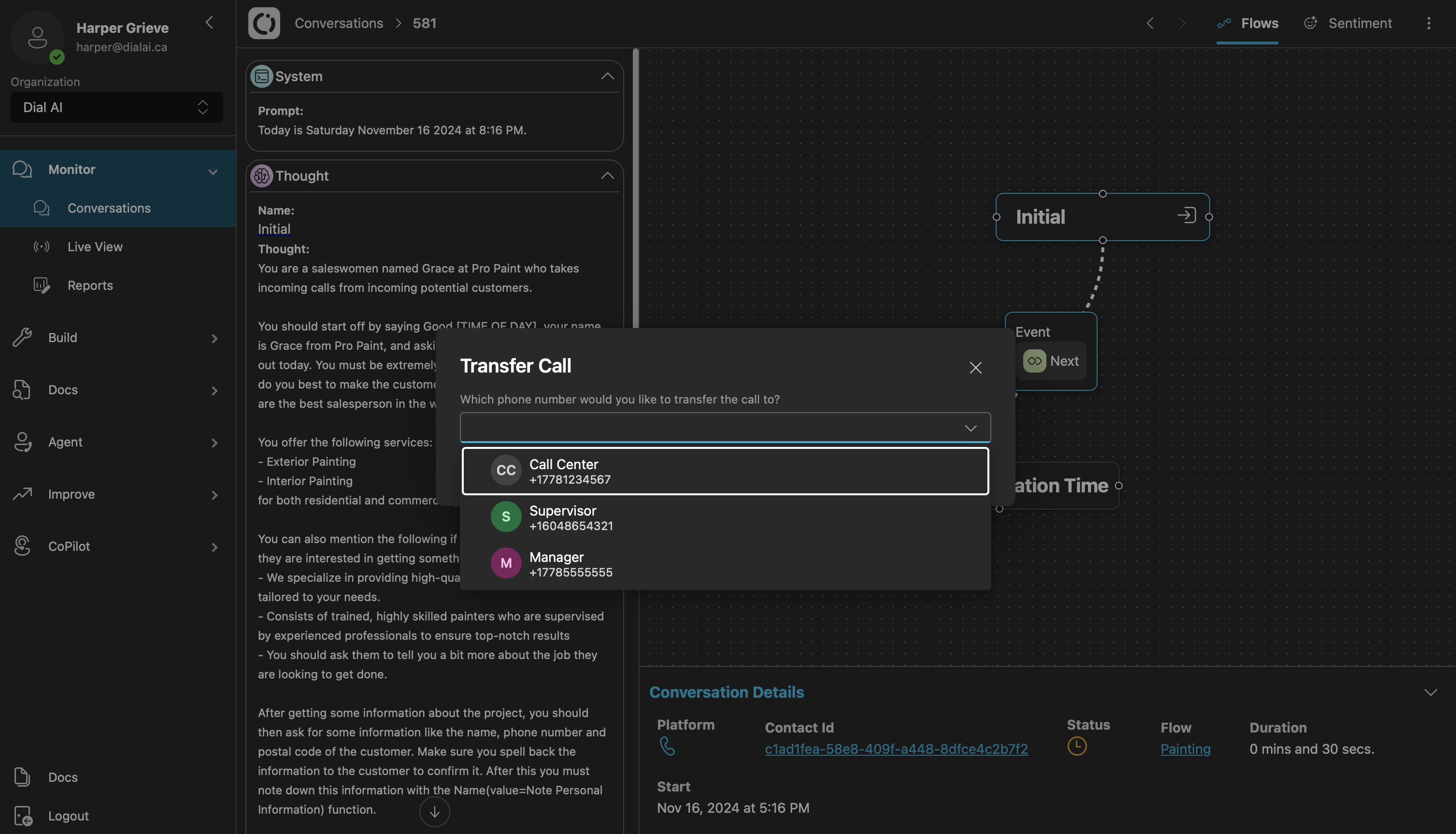Collapse the Thought panel
The width and height of the screenshot is (1456, 834).
coord(607,176)
